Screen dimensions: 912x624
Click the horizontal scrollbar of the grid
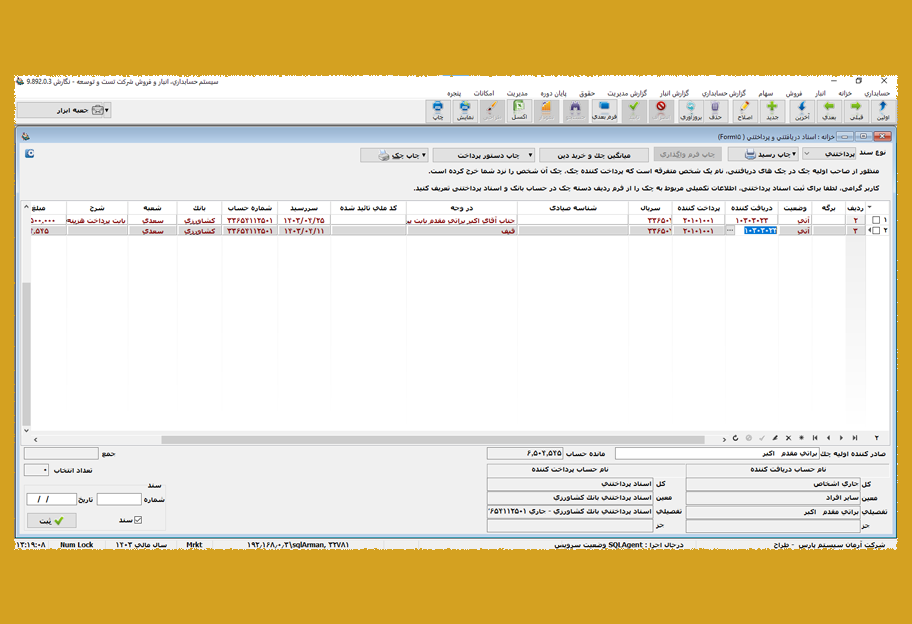(x=433, y=440)
